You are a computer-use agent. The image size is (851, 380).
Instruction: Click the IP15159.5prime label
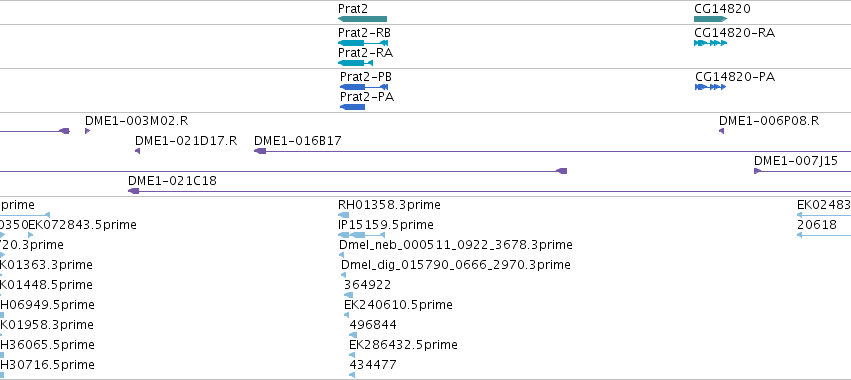coord(385,225)
